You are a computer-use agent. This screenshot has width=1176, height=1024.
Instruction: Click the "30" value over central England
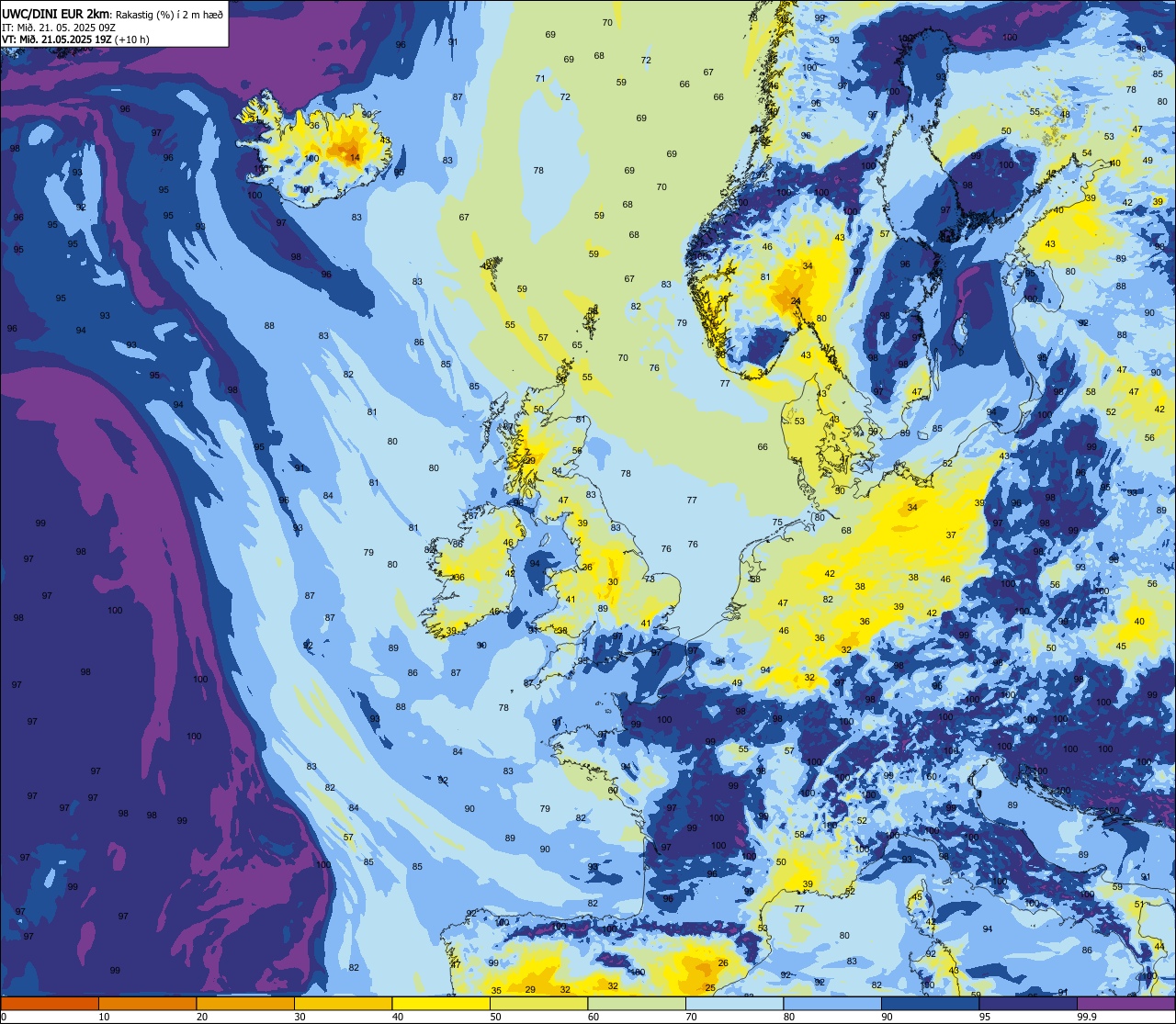click(x=613, y=582)
